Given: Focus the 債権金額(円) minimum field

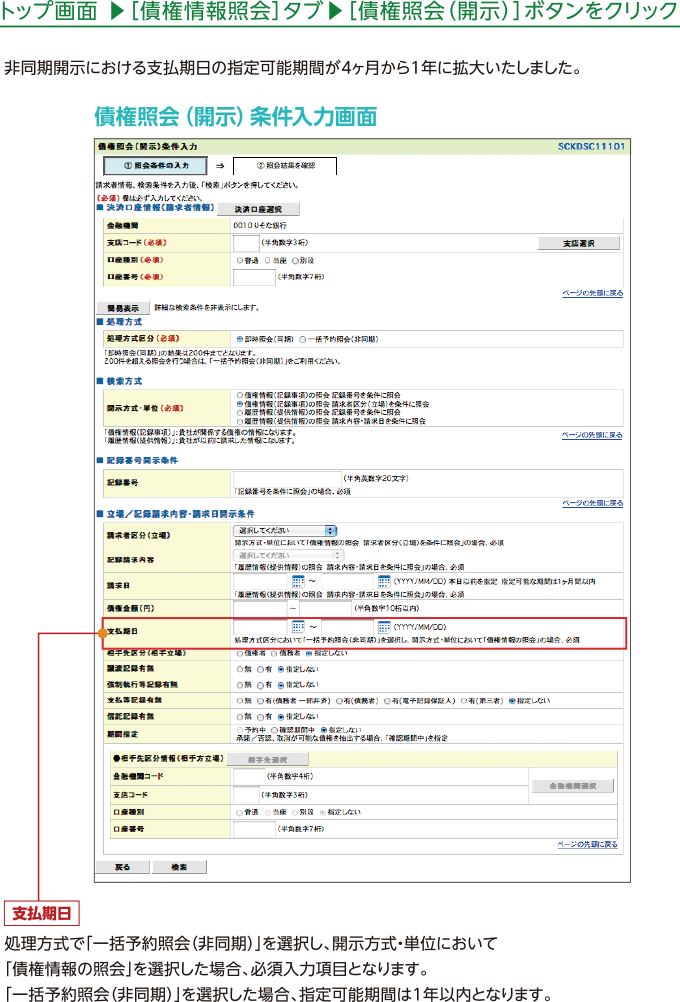Looking at the screenshot, I should [260, 608].
